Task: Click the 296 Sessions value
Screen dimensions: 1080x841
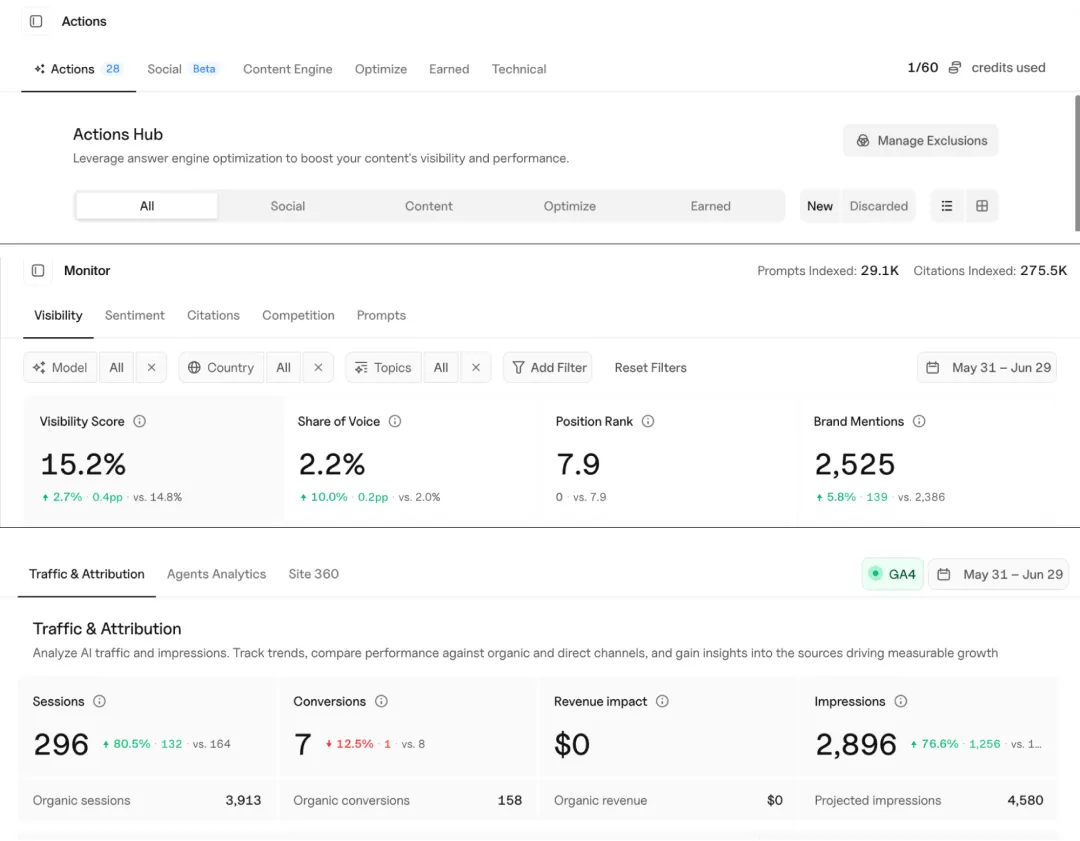Action: (x=61, y=745)
